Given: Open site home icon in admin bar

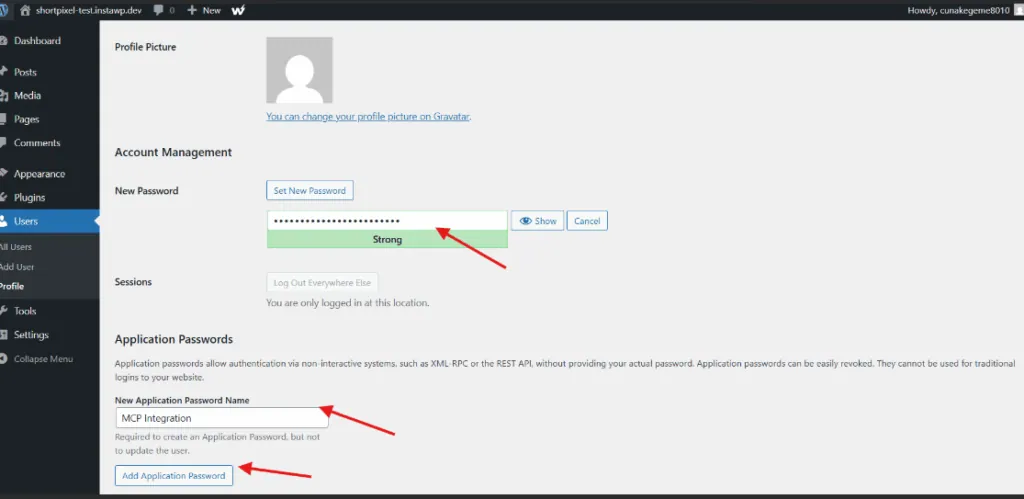Looking at the screenshot, I should tap(25, 10).
